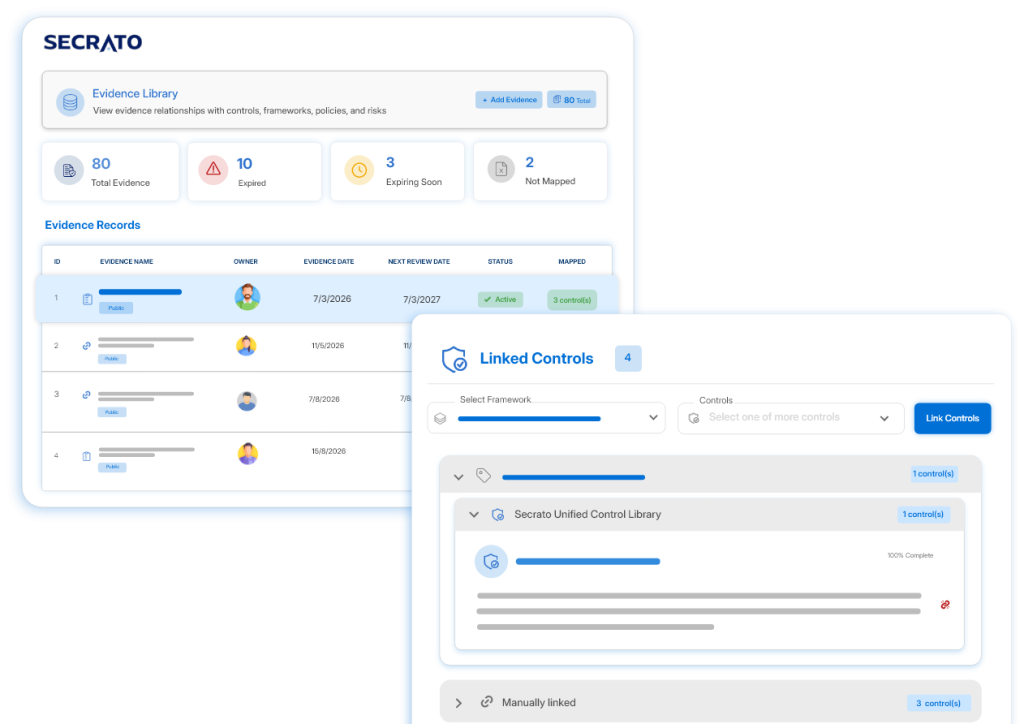
Task: Click the Active status badge in row 1
Action: pyautogui.click(x=500, y=300)
